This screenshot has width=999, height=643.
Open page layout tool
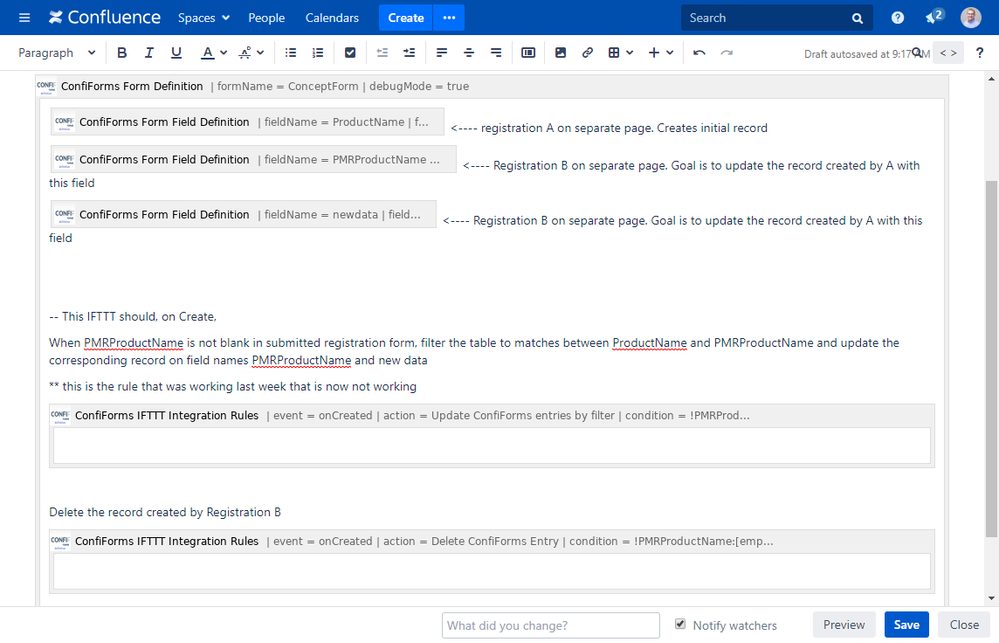click(528, 53)
